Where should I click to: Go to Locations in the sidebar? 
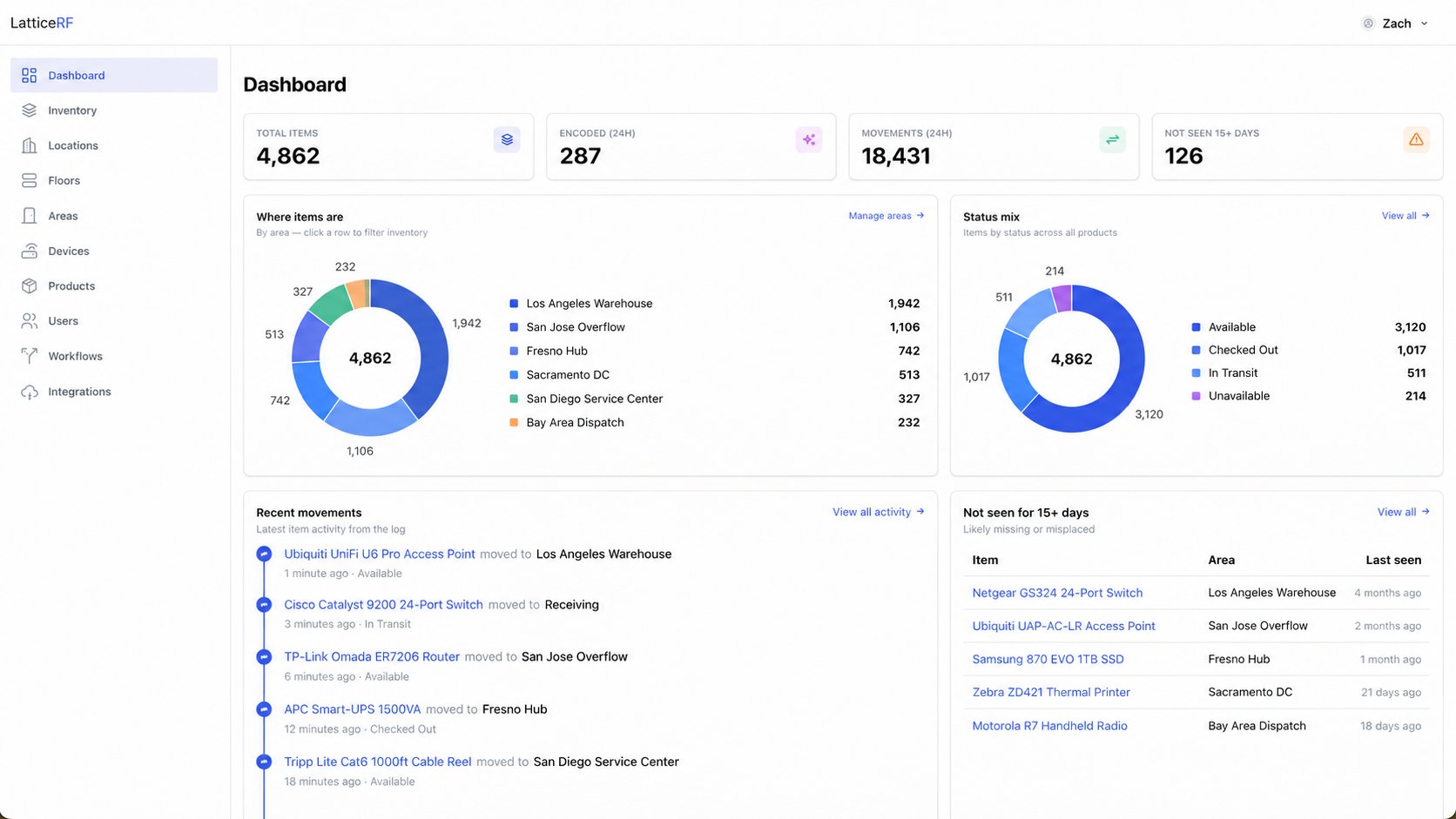114,145
